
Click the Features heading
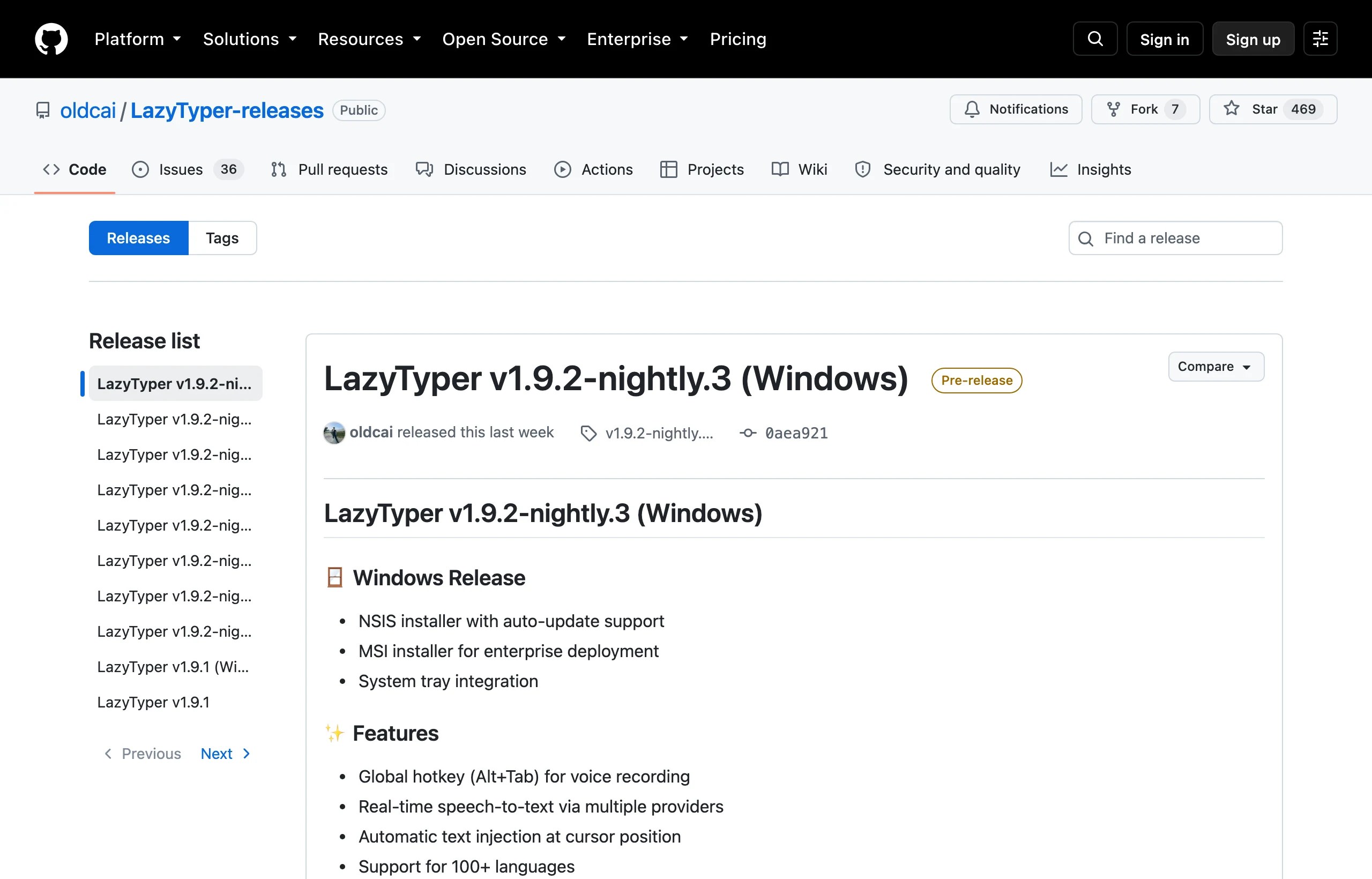tap(396, 733)
